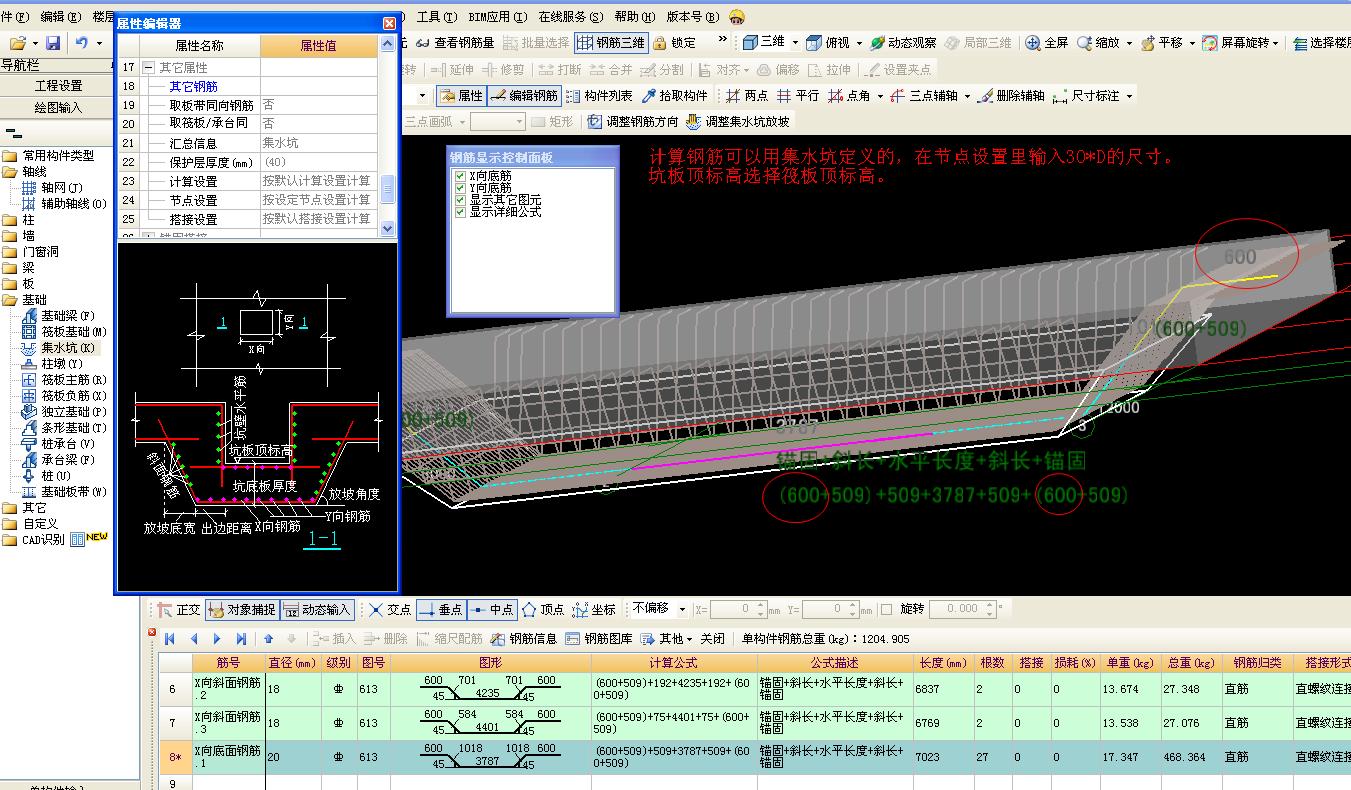Use the 拾取构件 pick component tool
Image resolution: width=1351 pixels, height=790 pixels.
675,96
